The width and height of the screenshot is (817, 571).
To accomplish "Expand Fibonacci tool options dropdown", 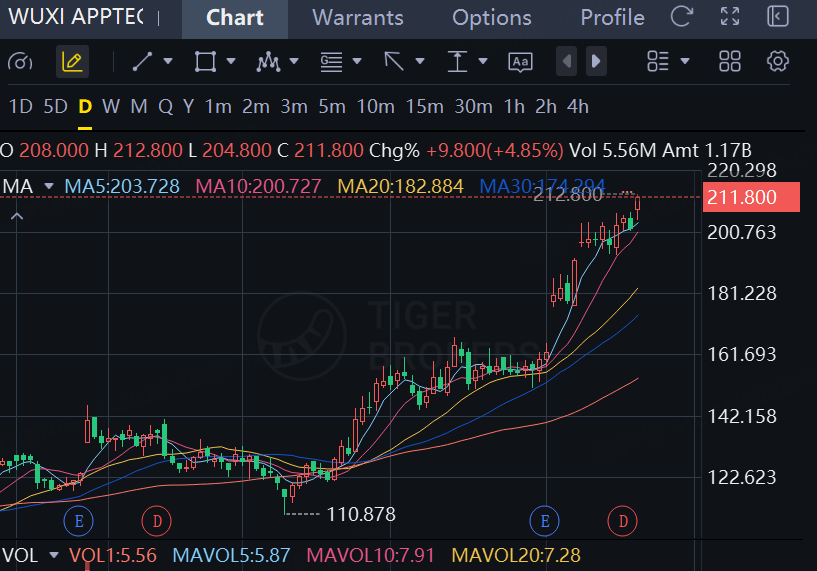I will pyautogui.click(x=357, y=61).
